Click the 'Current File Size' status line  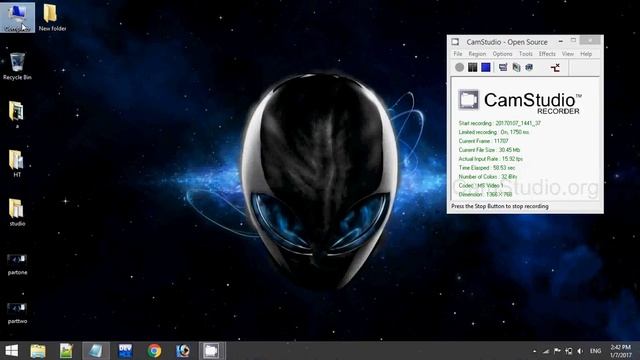pyautogui.click(x=489, y=150)
